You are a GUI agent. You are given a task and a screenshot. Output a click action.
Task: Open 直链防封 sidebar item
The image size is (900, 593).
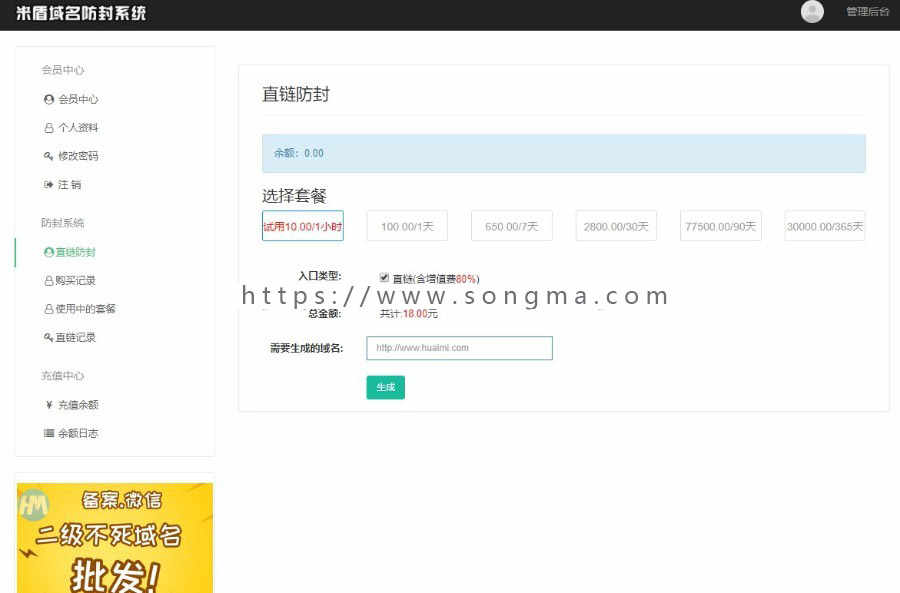76,252
